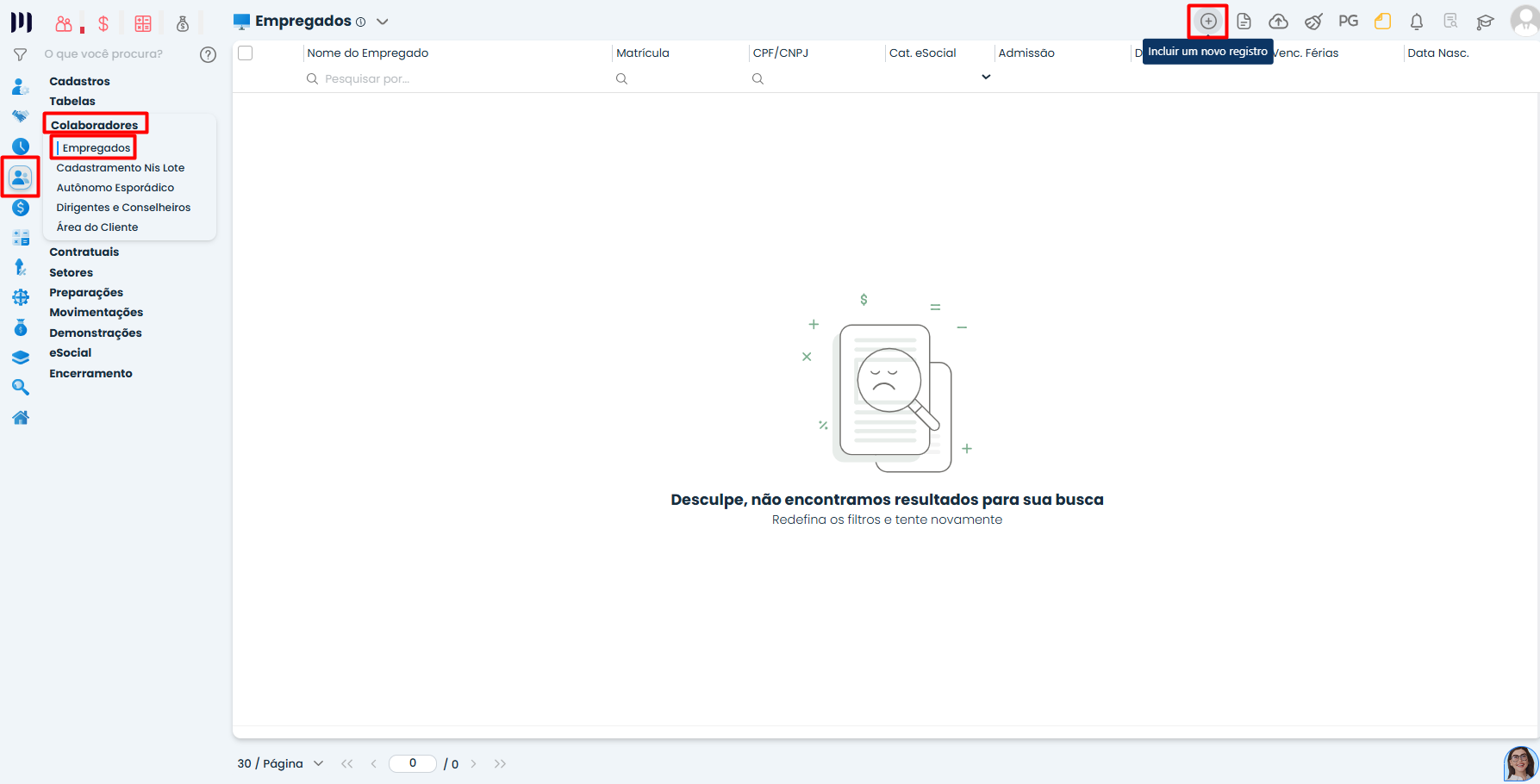Expand the Tabelas menu section
Screen dimensions: 1540x784
click(x=72, y=101)
